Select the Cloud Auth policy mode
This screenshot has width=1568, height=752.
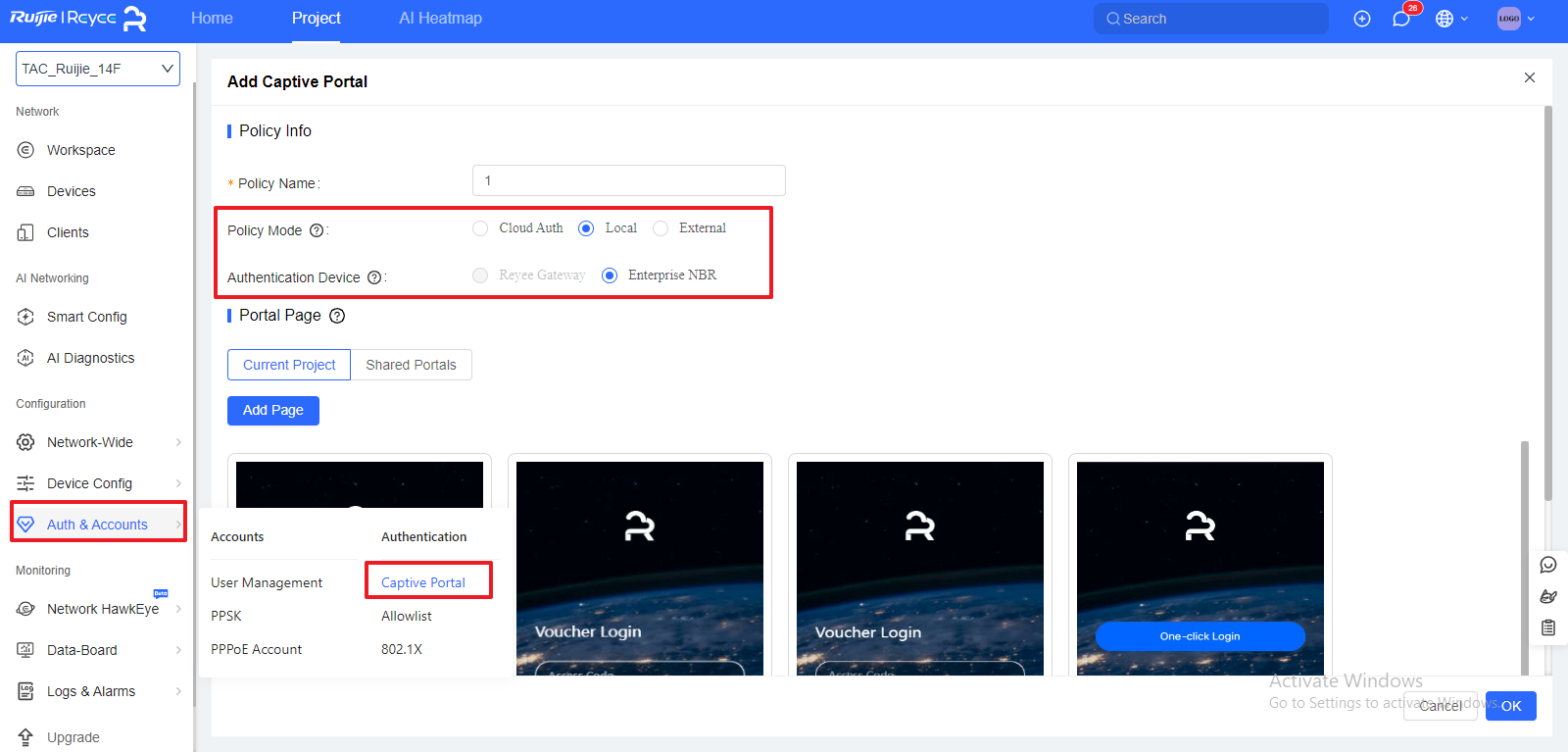pyautogui.click(x=480, y=228)
